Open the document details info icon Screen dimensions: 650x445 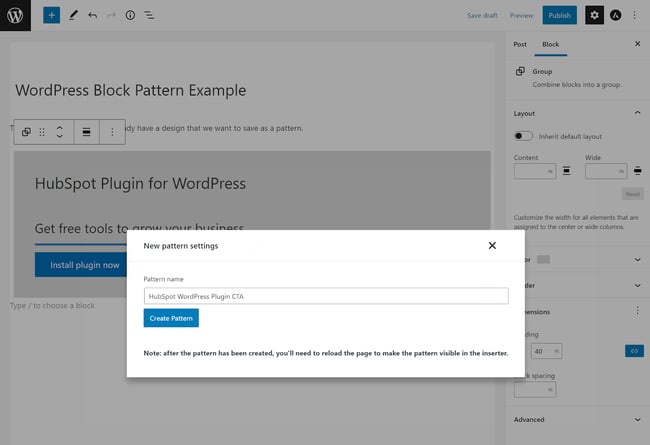pos(130,15)
